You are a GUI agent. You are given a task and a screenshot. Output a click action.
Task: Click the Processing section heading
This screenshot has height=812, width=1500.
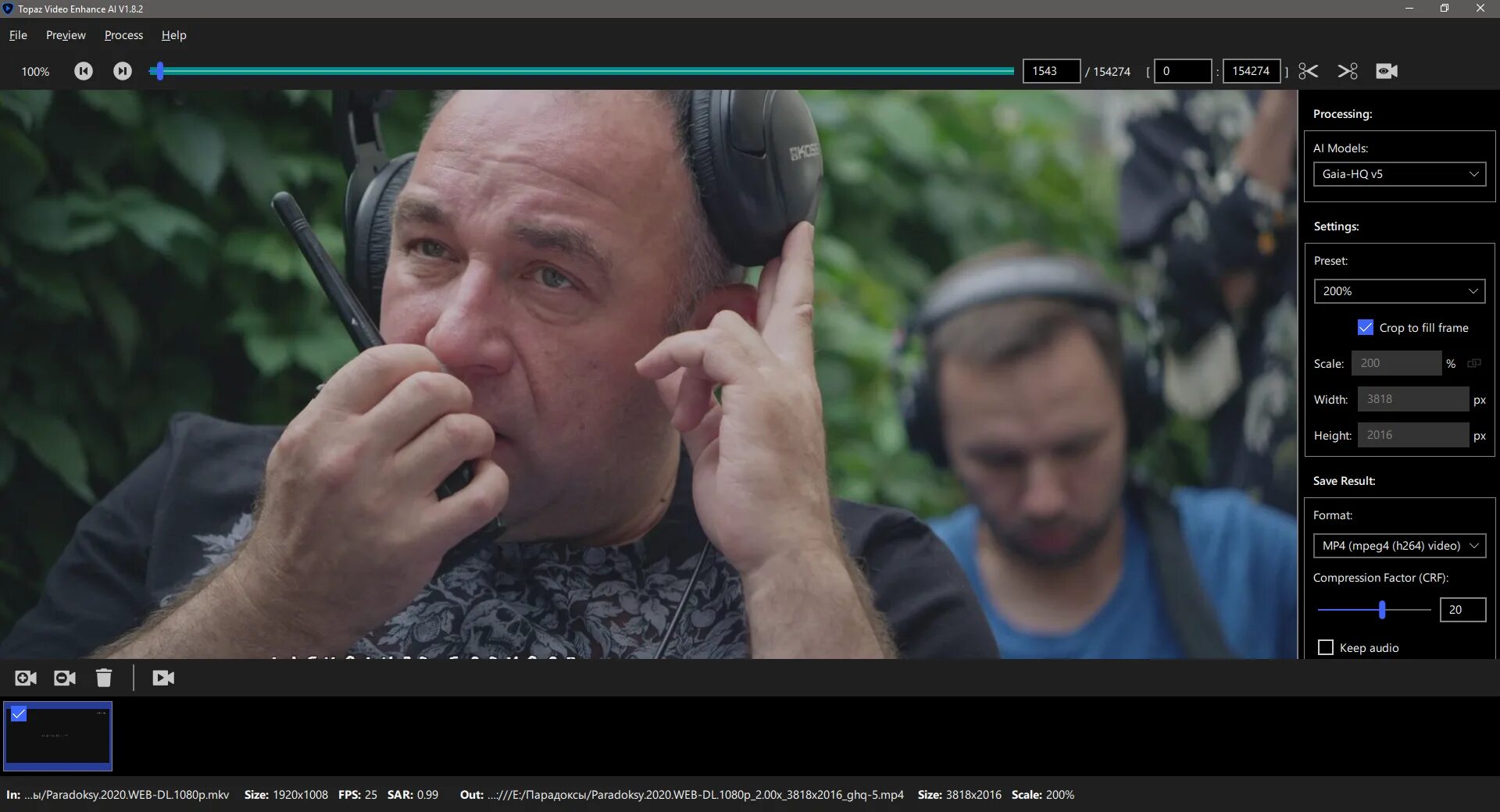pos(1342,114)
